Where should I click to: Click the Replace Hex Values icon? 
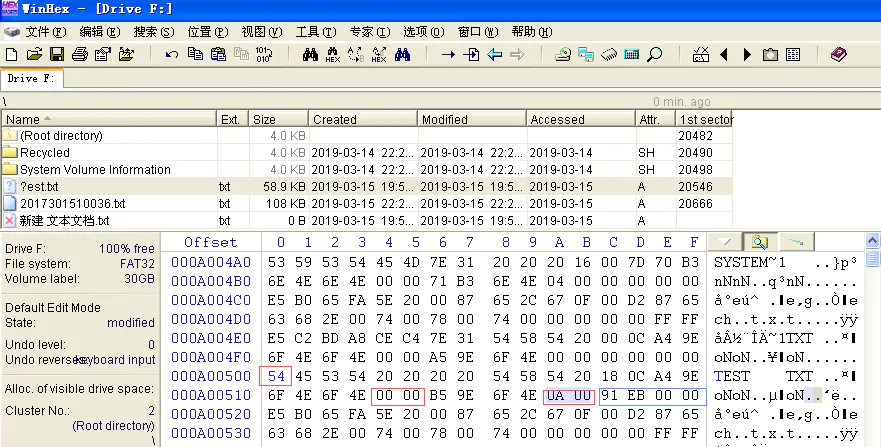pyautogui.click(x=379, y=54)
